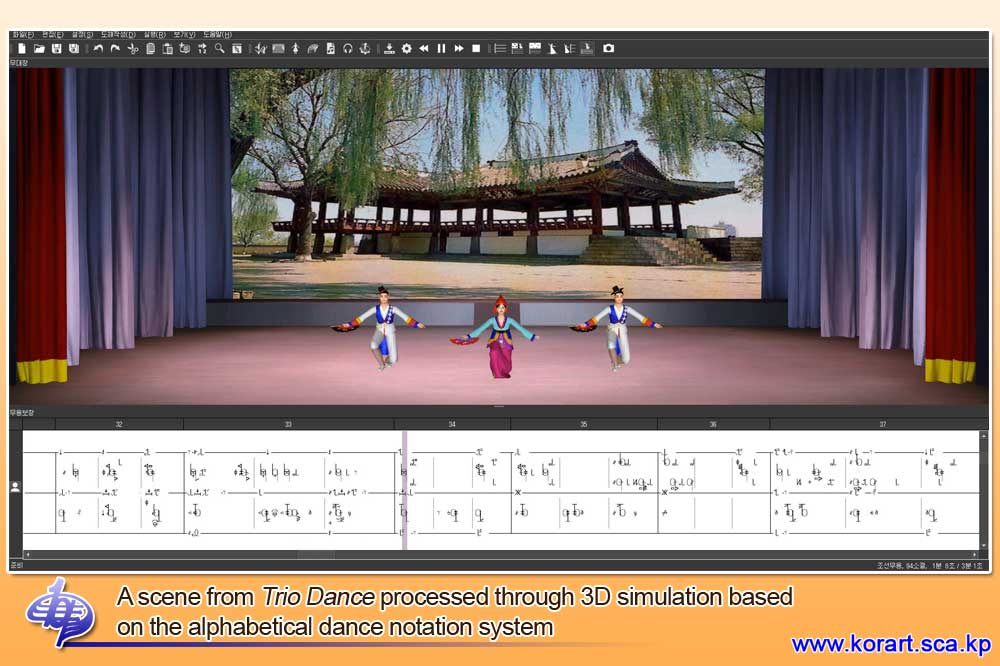
Task: Click the horizontal scrollbar under the score
Action: (499, 554)
